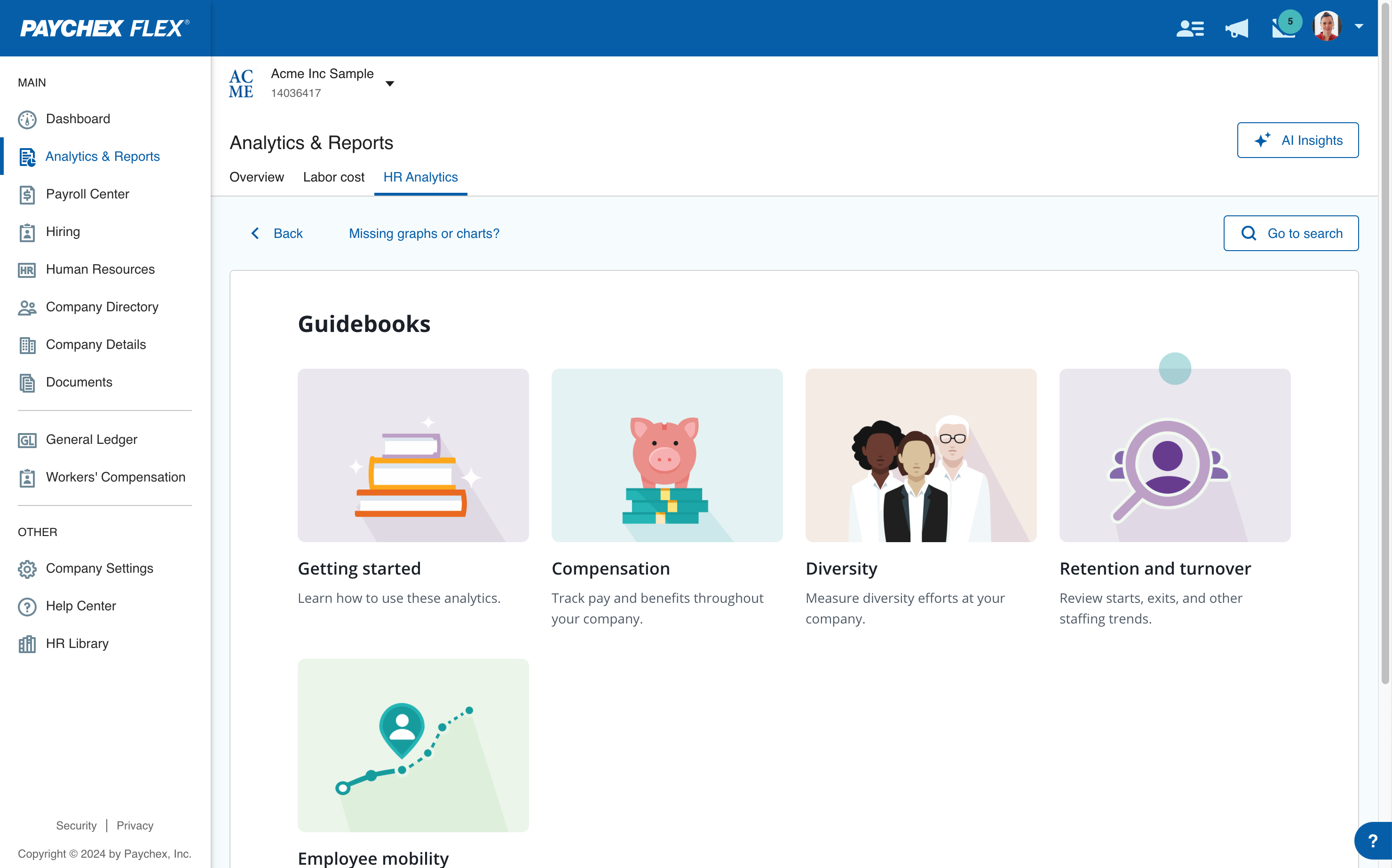Image resolution: width=1392 pixels, height=868 pixels.
Task: Expand the Acme Inc Sample company selector
Action: click(390, 84)
